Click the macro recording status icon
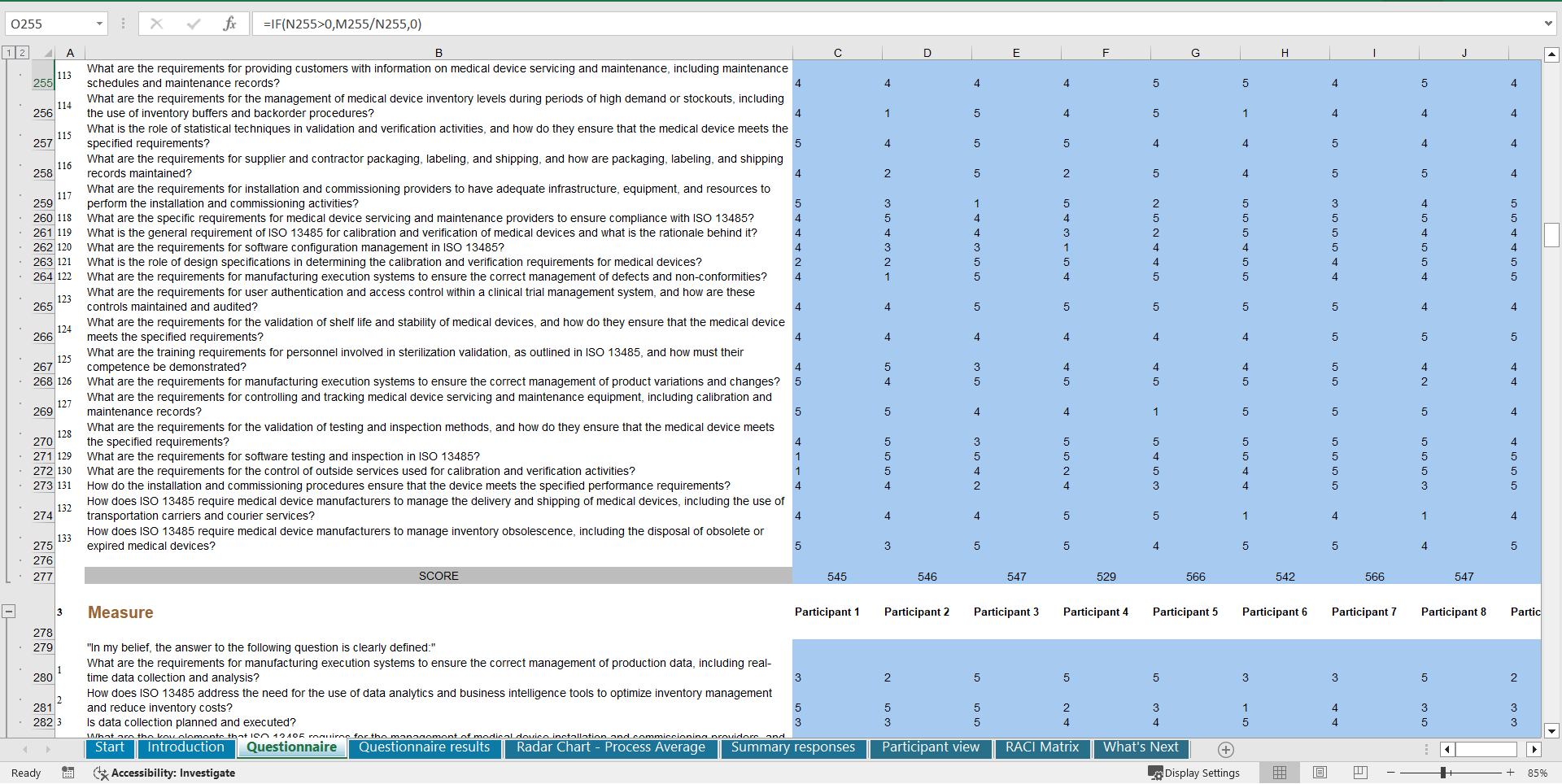1562x784 pixels. pyautogui.click(x=68, y=773)
